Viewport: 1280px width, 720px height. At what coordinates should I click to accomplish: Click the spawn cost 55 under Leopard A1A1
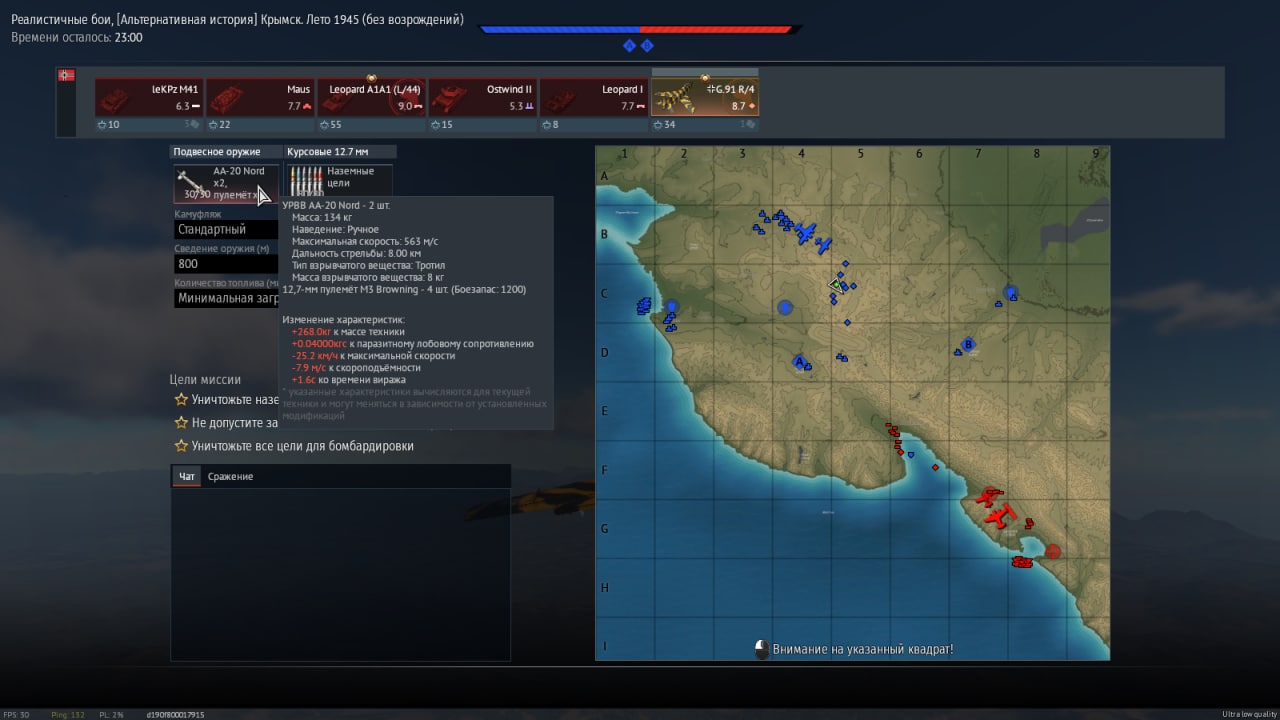tap(332, 125)
